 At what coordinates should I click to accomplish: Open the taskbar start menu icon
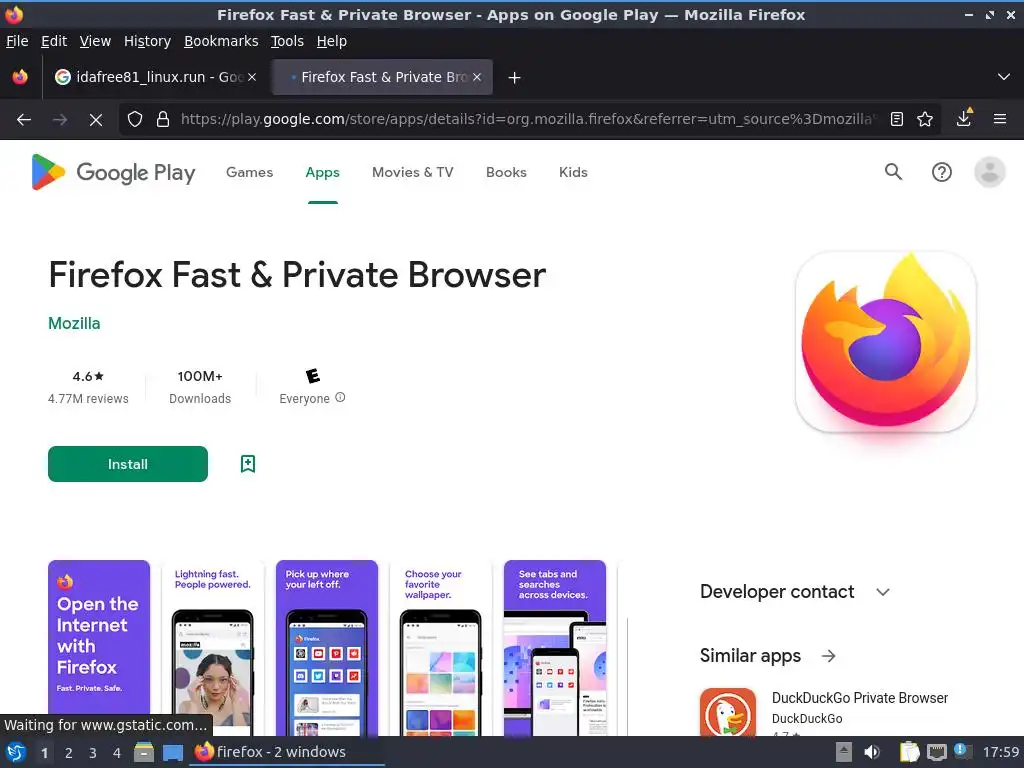coord(16,752)
